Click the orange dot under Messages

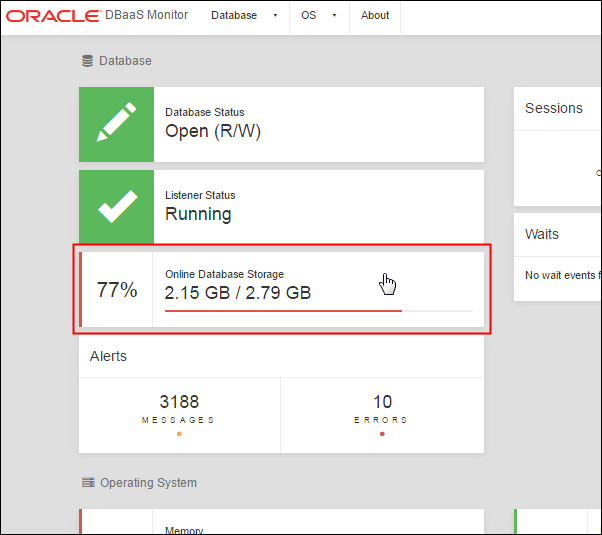pyautogui.click(x=179, y=434)
